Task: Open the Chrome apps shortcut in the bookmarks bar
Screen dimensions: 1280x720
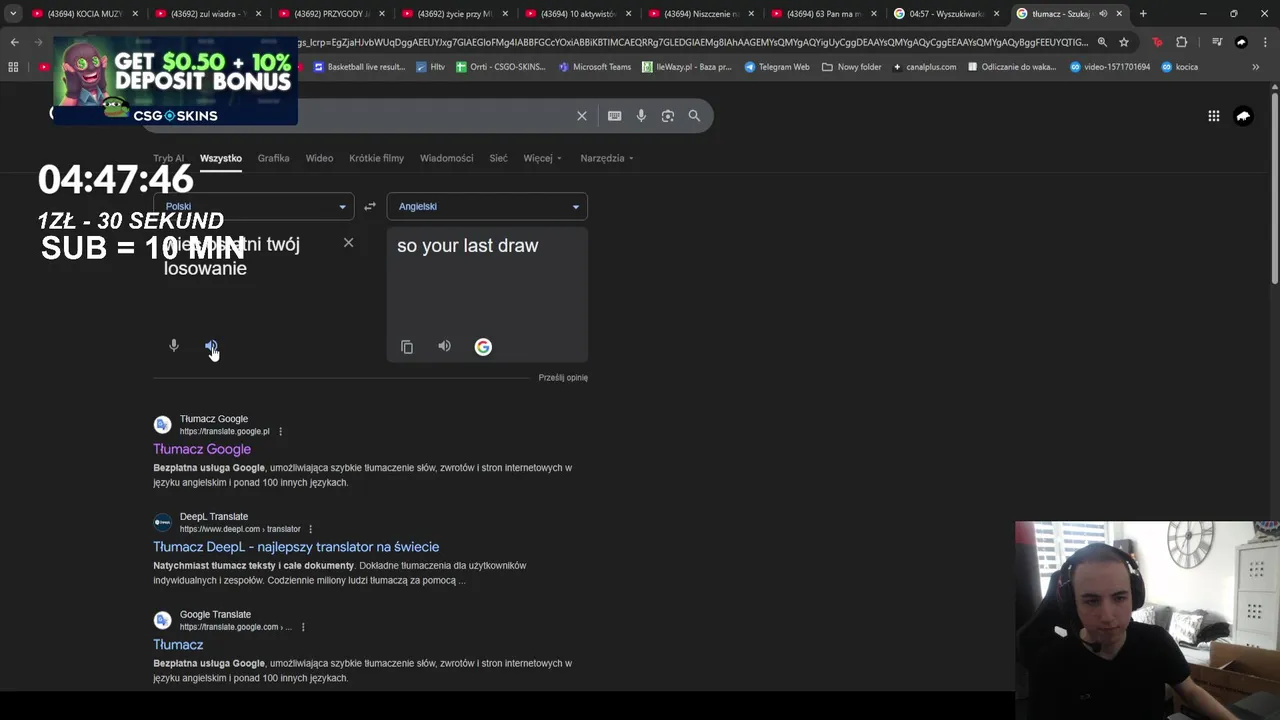Action: [x=13, y=67]
